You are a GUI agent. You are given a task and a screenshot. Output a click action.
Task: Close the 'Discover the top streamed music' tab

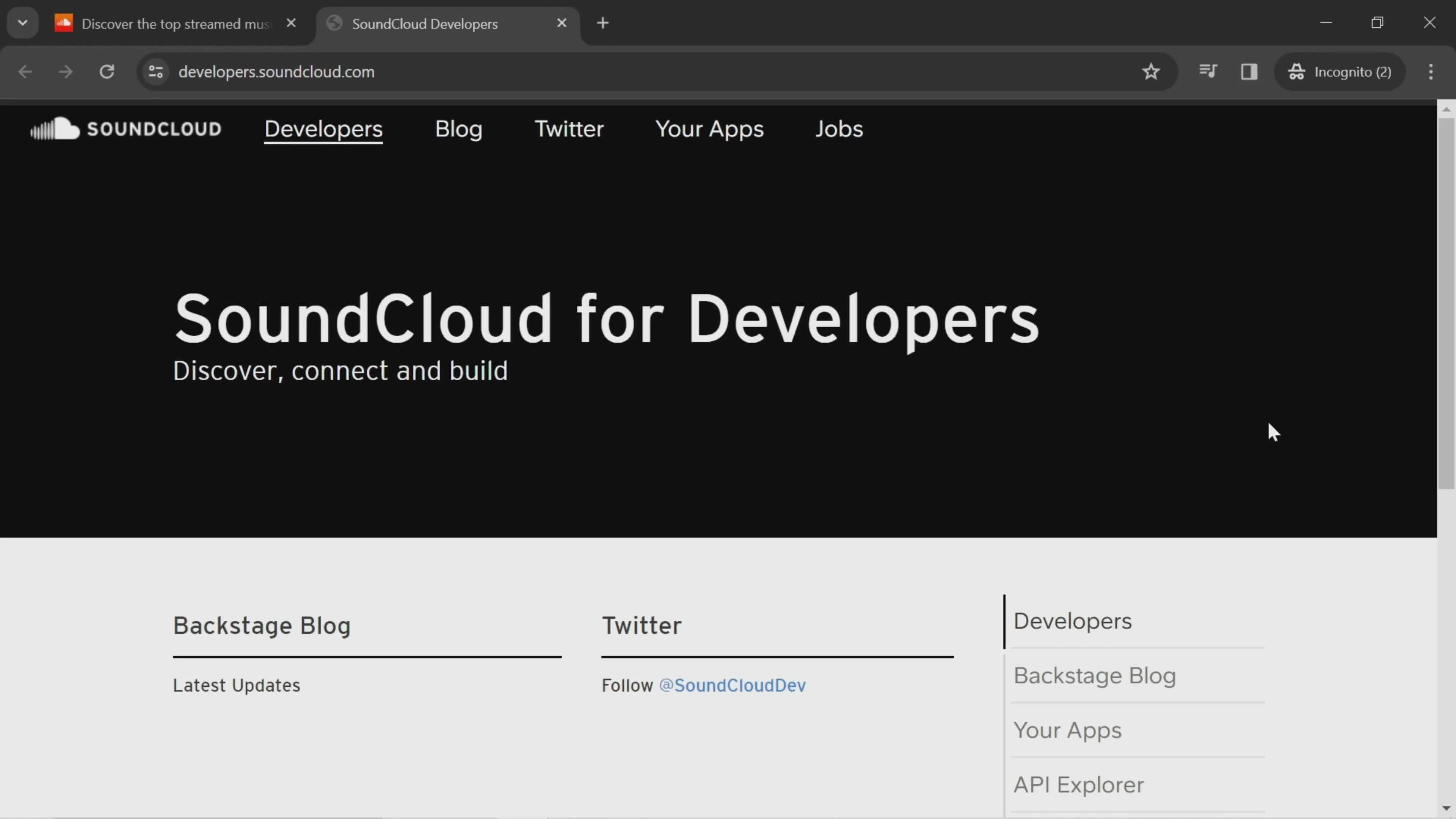tap(291, 23)
